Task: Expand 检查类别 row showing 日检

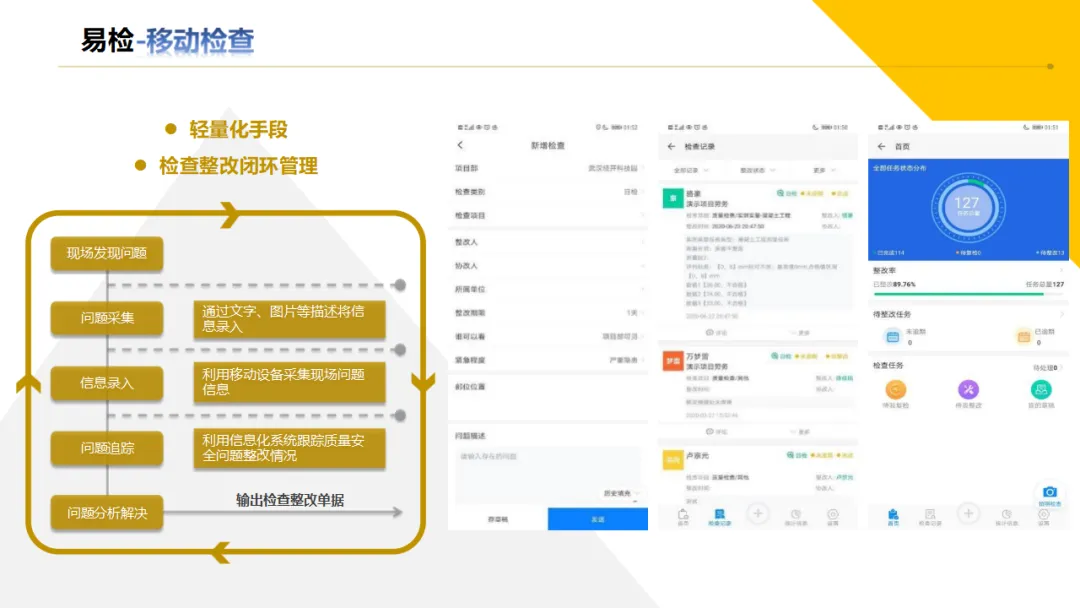Action: (x=548, y=192)
